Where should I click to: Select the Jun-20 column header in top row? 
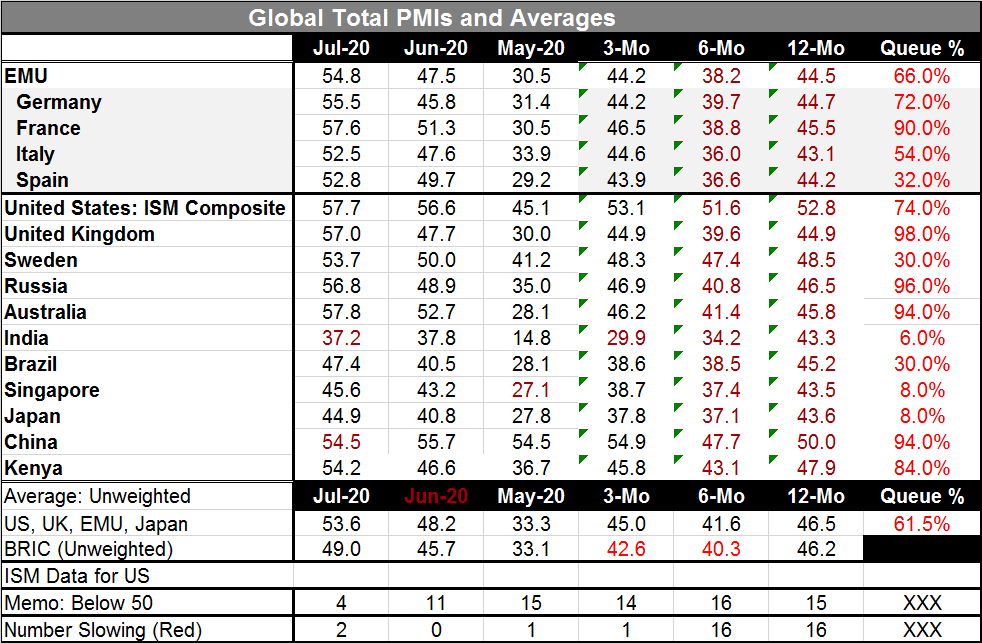(x=436, y=48)
